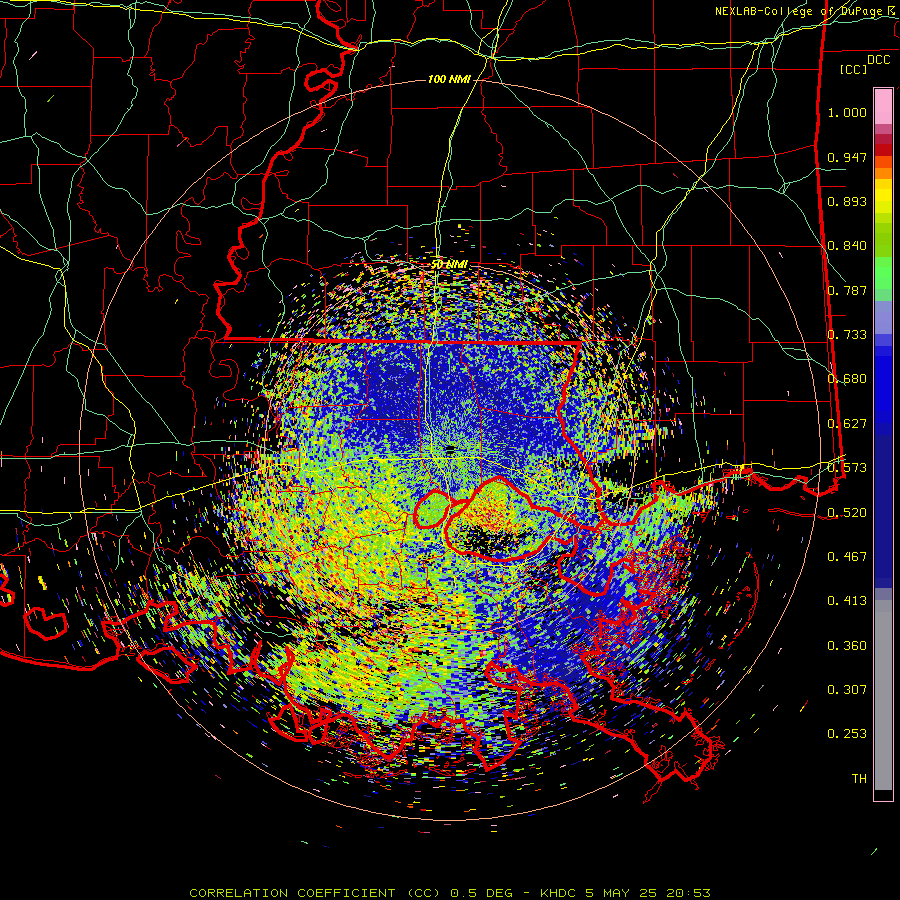This screenshot has width=900, height=900.
Task: Click the 1.000 colorbar scale value
Action: pyautogui.click(x=847, y=112)
